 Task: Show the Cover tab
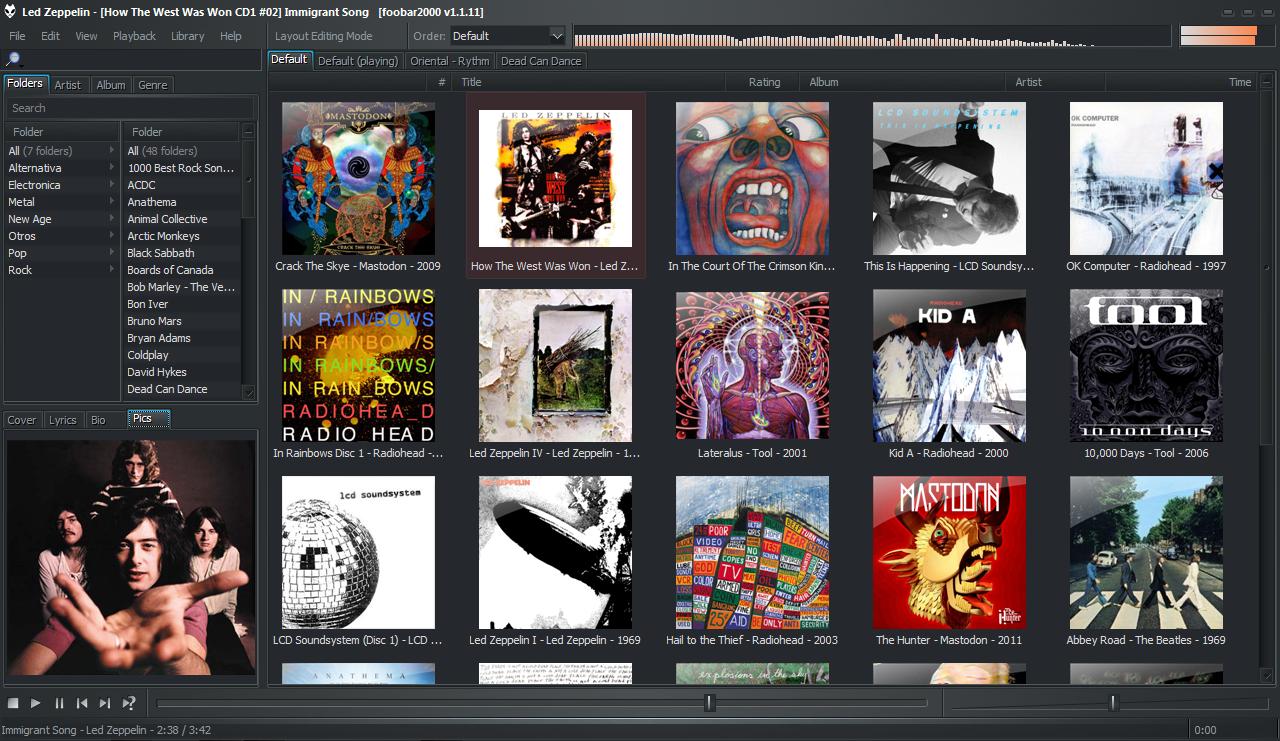pyautogui.click(x=22, y=420)
